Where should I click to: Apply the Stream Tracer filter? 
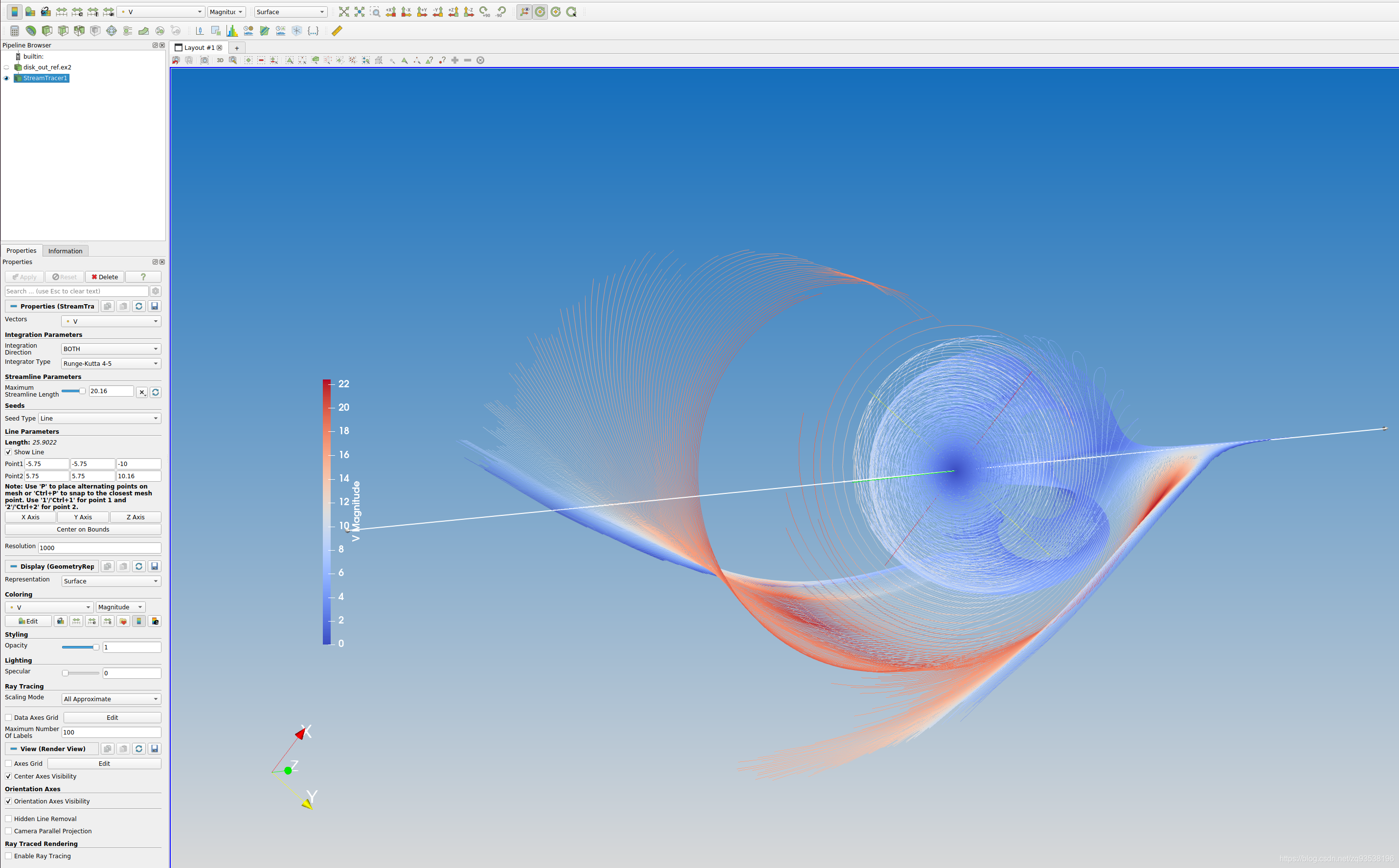pos(128,32)
